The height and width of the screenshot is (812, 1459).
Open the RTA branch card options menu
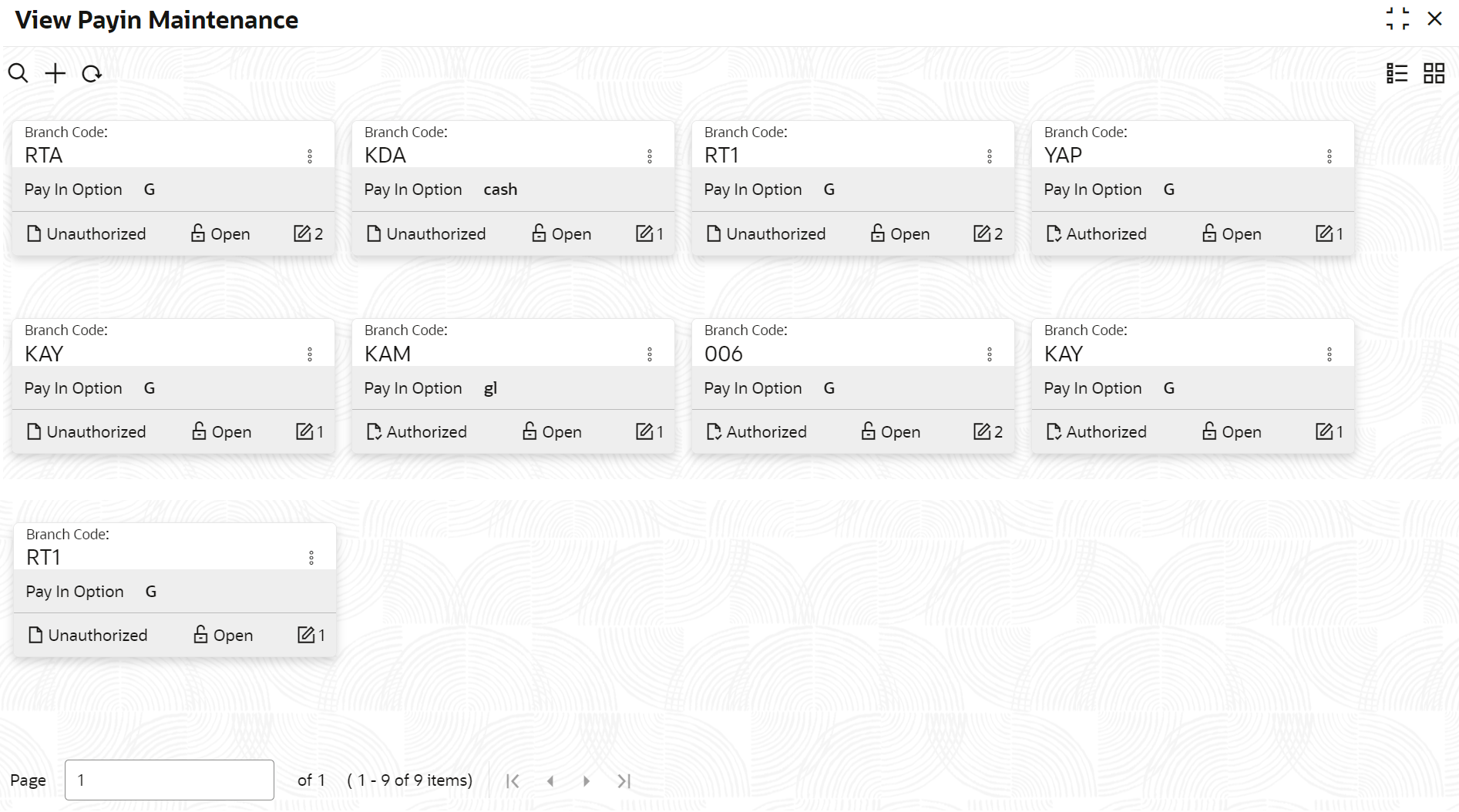tap(310, 156)
